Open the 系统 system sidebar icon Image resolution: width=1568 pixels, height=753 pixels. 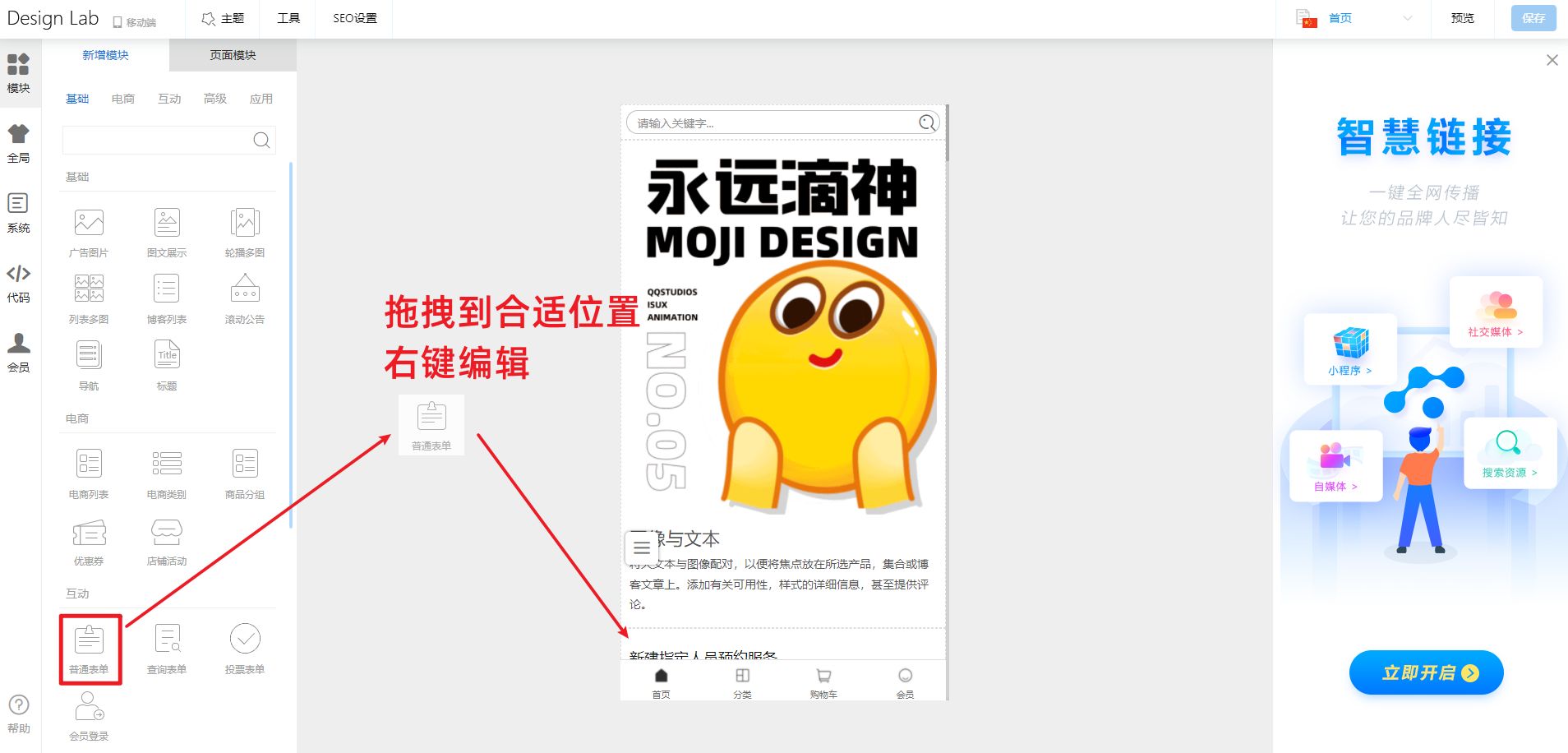(18, 213)
